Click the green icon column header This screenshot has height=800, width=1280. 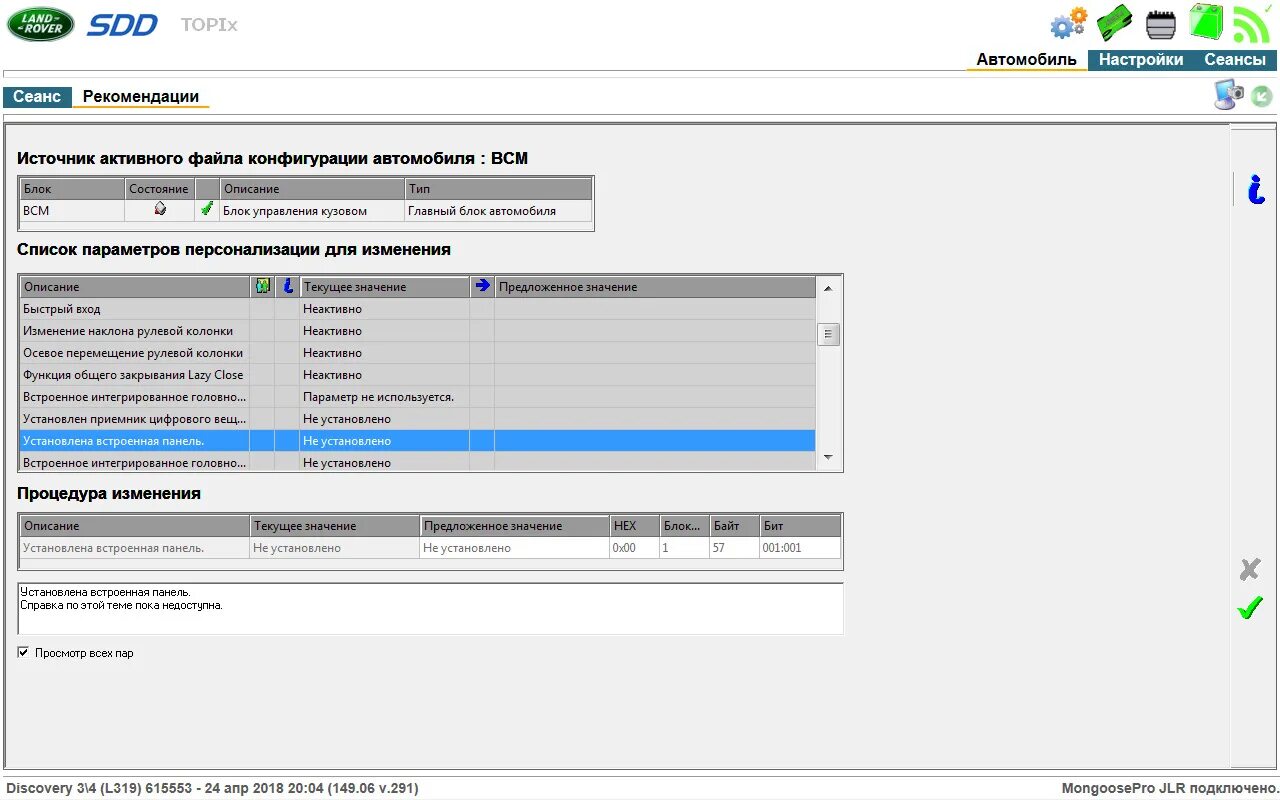click(x=262, y=287)
